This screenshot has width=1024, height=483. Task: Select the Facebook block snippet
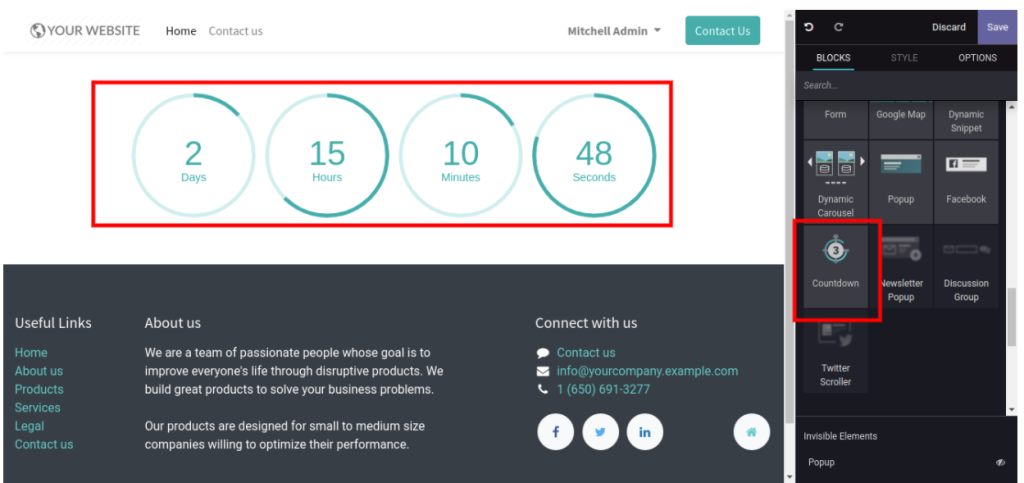(966, 181)
